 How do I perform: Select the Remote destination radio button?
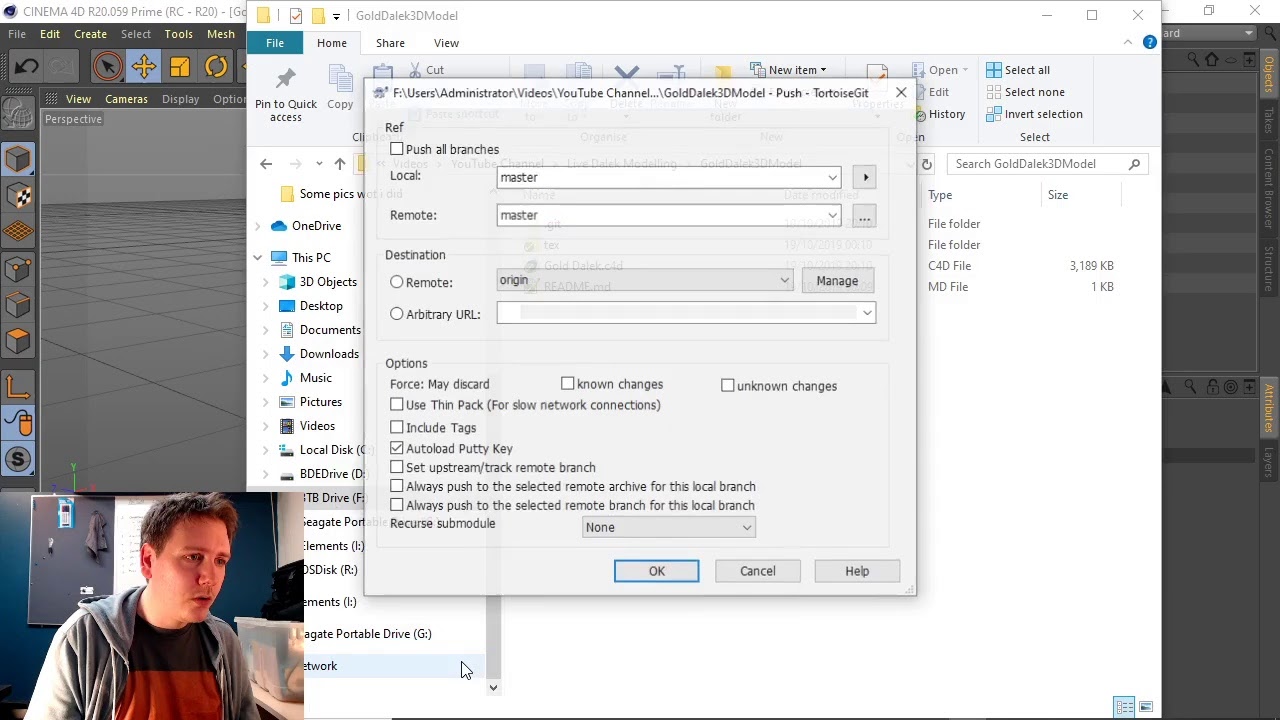coord(397,282)
